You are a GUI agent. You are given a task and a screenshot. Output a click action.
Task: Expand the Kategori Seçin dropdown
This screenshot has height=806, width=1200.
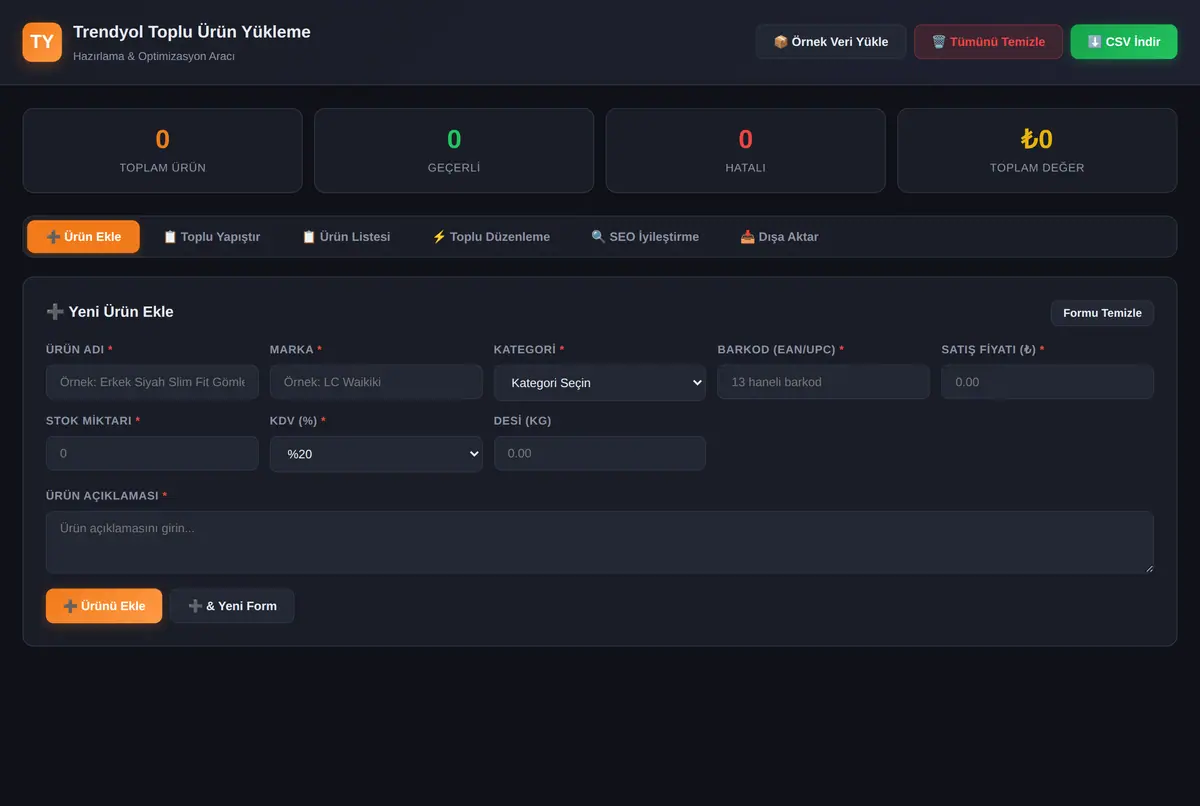coord(600,383)
